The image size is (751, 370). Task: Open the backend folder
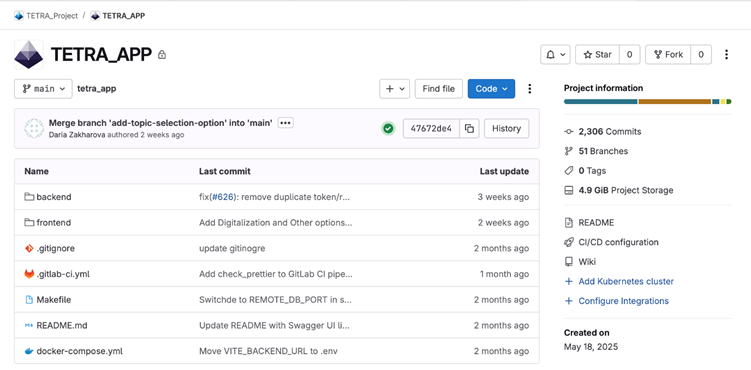point(54,197)
